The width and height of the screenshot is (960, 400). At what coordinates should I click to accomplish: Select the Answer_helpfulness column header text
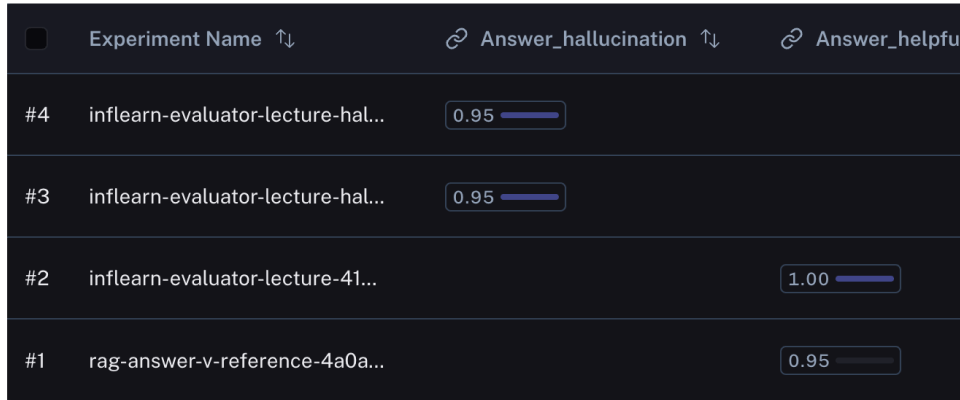888,39
